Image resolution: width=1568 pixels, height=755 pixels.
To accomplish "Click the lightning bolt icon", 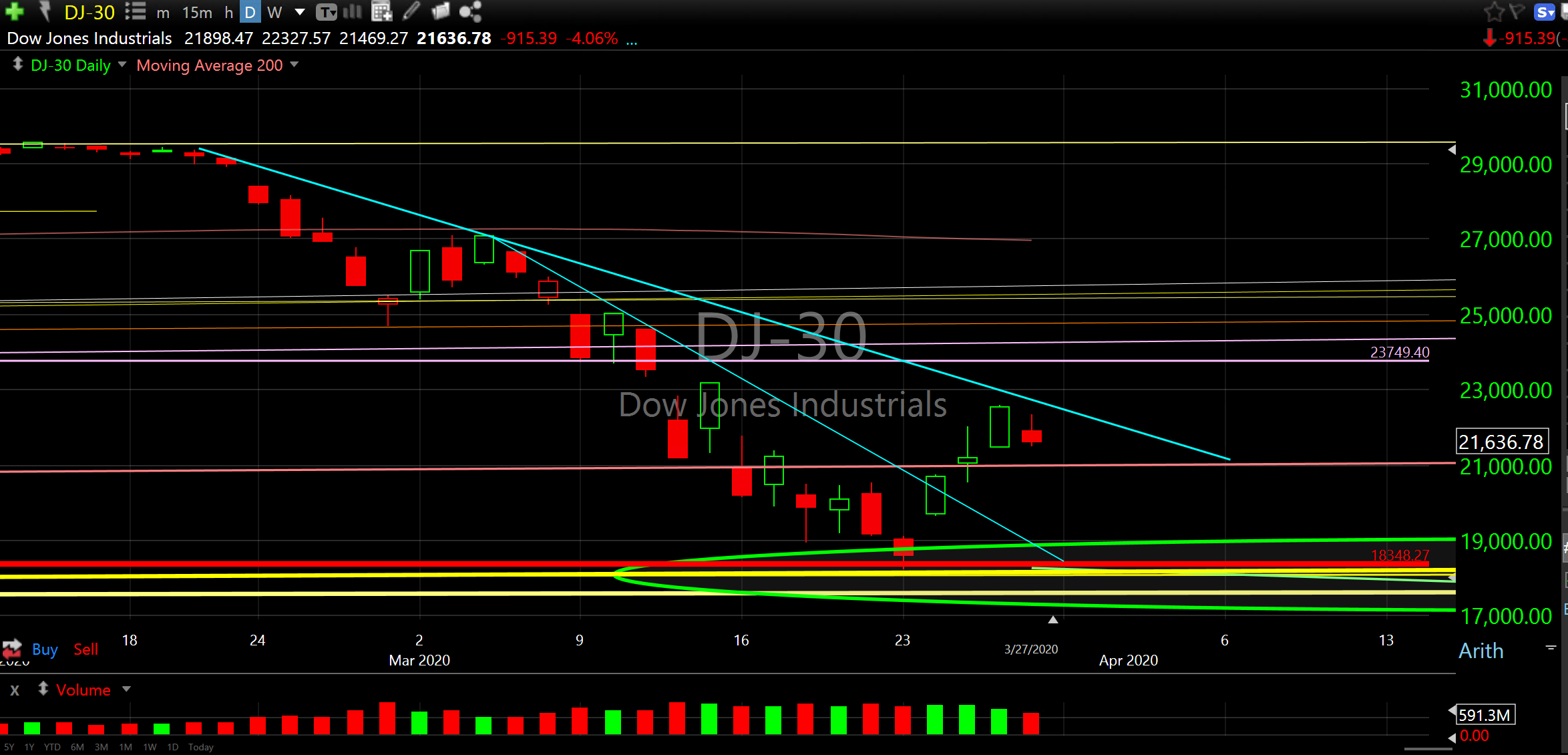I will [x=45, y=11].
